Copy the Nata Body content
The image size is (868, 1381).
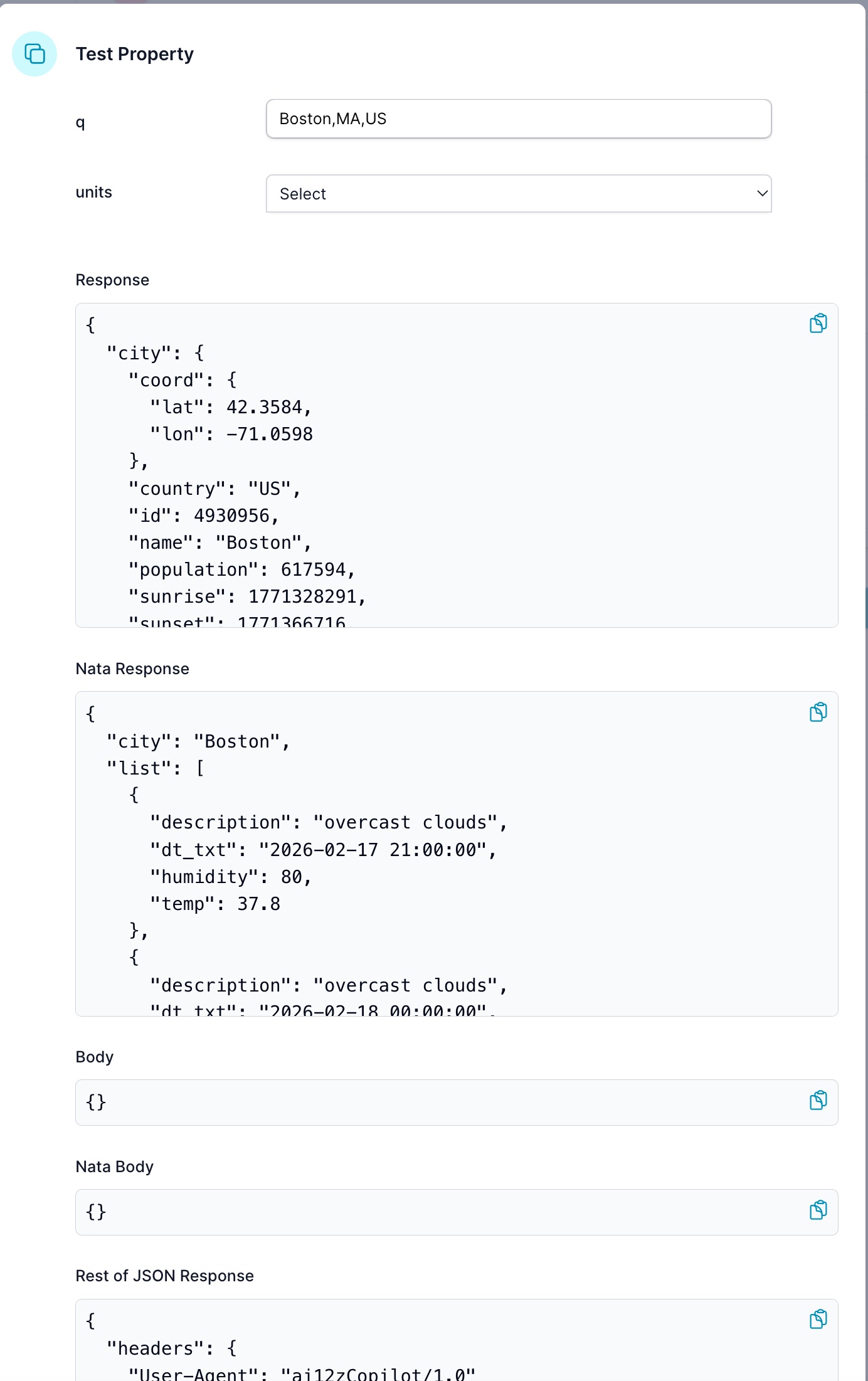[x=818, y=1210]
